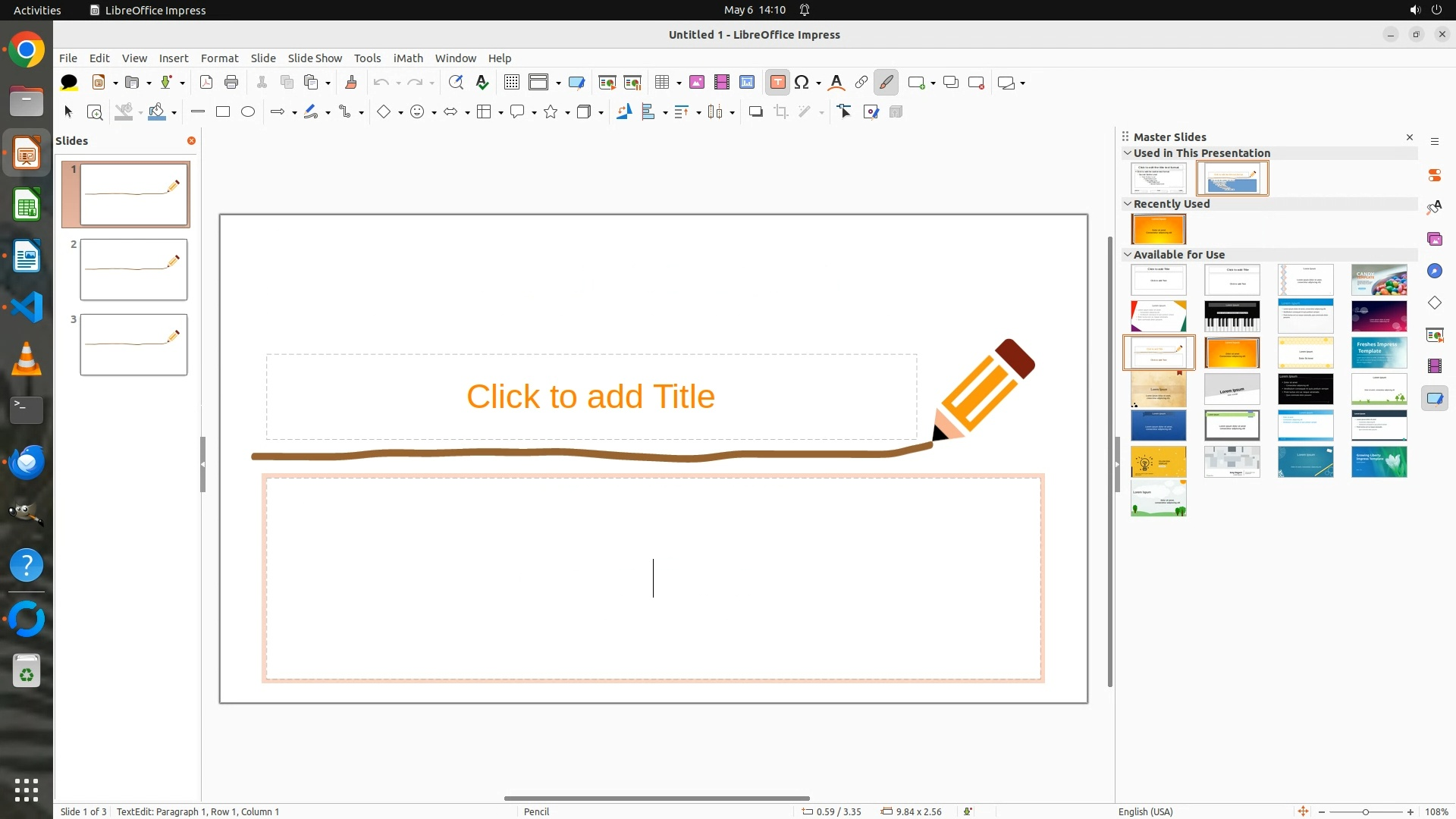Select the Rectangle drawing tool

click(x=223, y=112)
